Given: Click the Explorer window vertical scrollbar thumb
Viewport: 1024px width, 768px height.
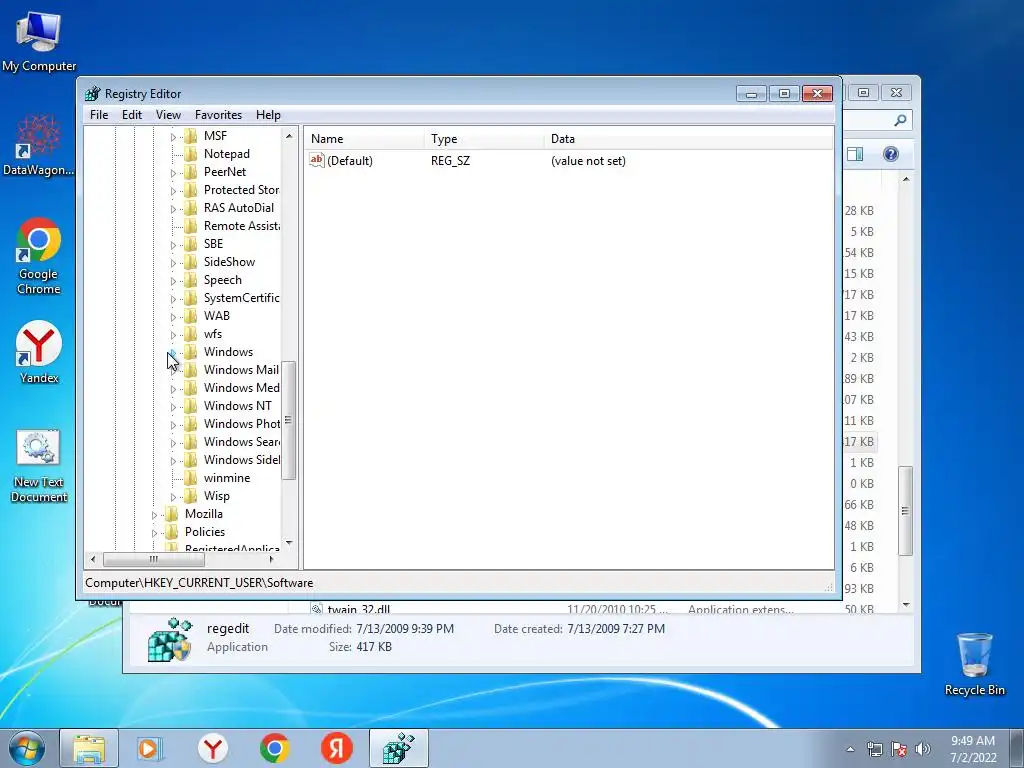Looking at the screenshot, I should tap(905, 511).
